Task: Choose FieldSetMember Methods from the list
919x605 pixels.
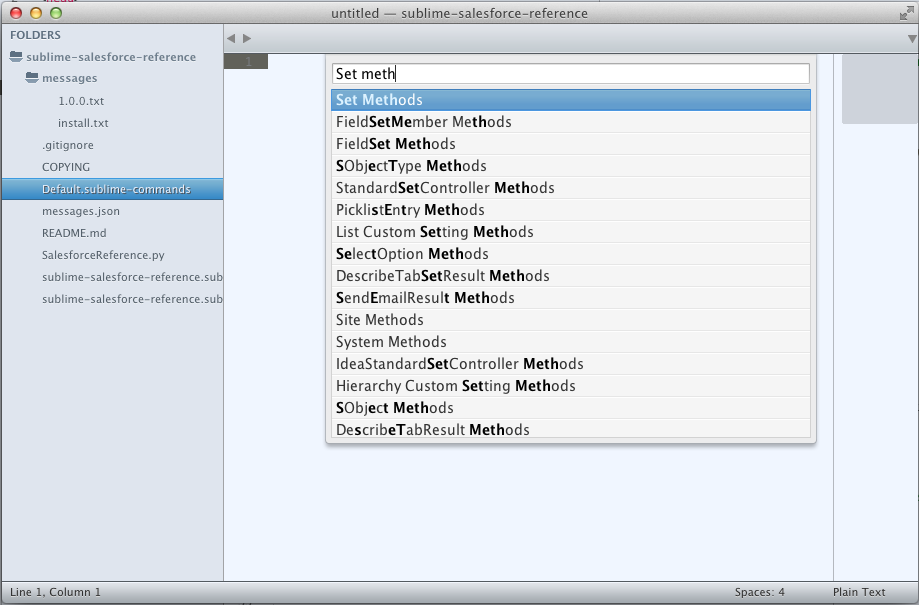Action: [x=570, y=122]
